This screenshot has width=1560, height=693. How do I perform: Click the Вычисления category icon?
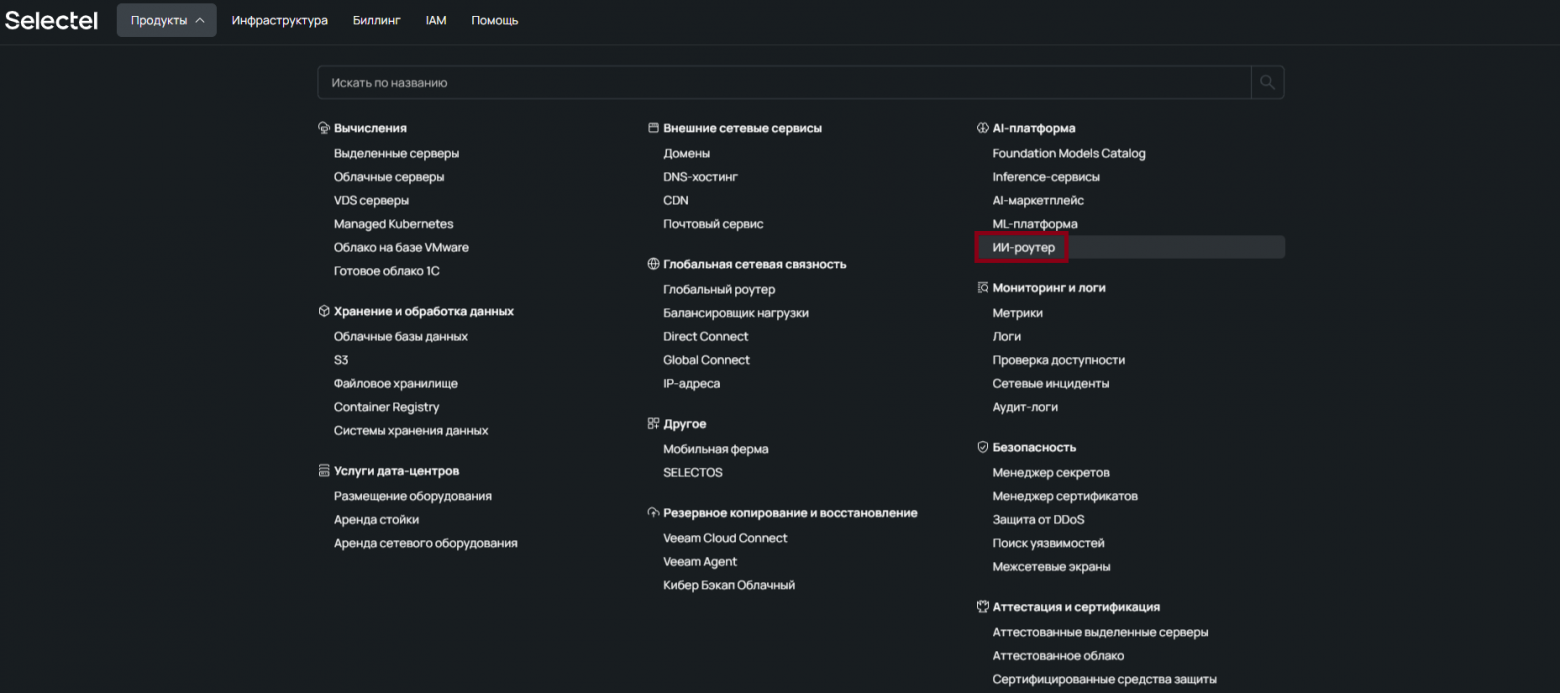[x=324, y=128]
